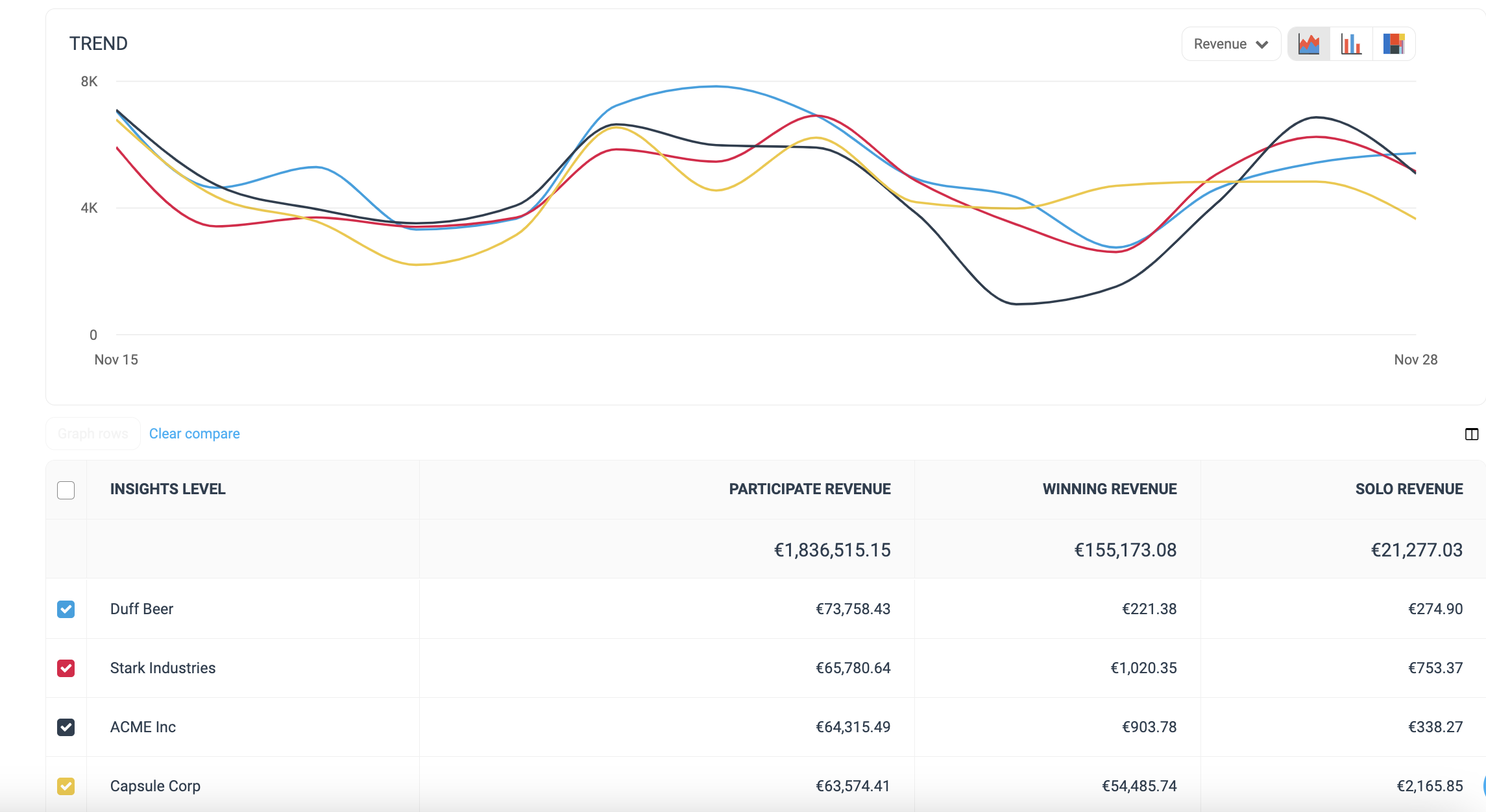This screenshot has height=812, width=1486.
Task: Click Capsule Corp participate value €63,574.41
Action: (853, 786)
